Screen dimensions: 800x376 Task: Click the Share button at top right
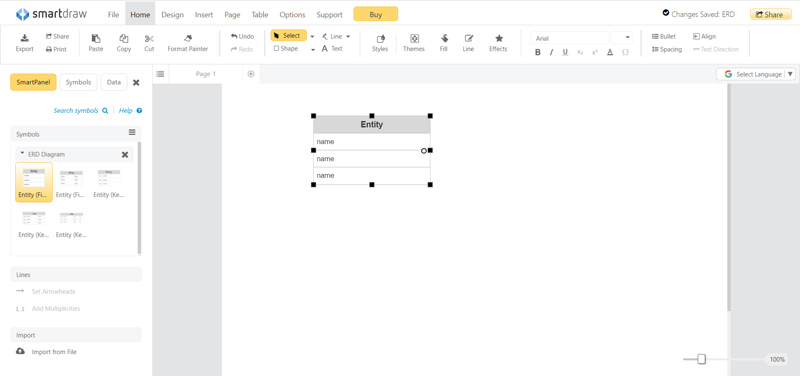[x=770, y=14]
